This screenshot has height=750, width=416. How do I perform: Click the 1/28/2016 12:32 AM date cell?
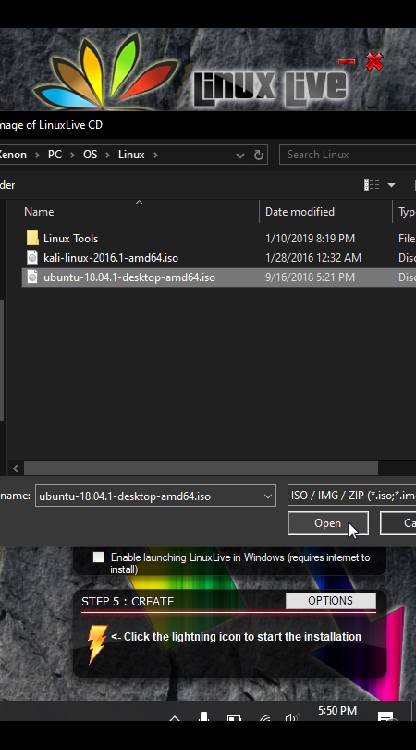(313, 258)
